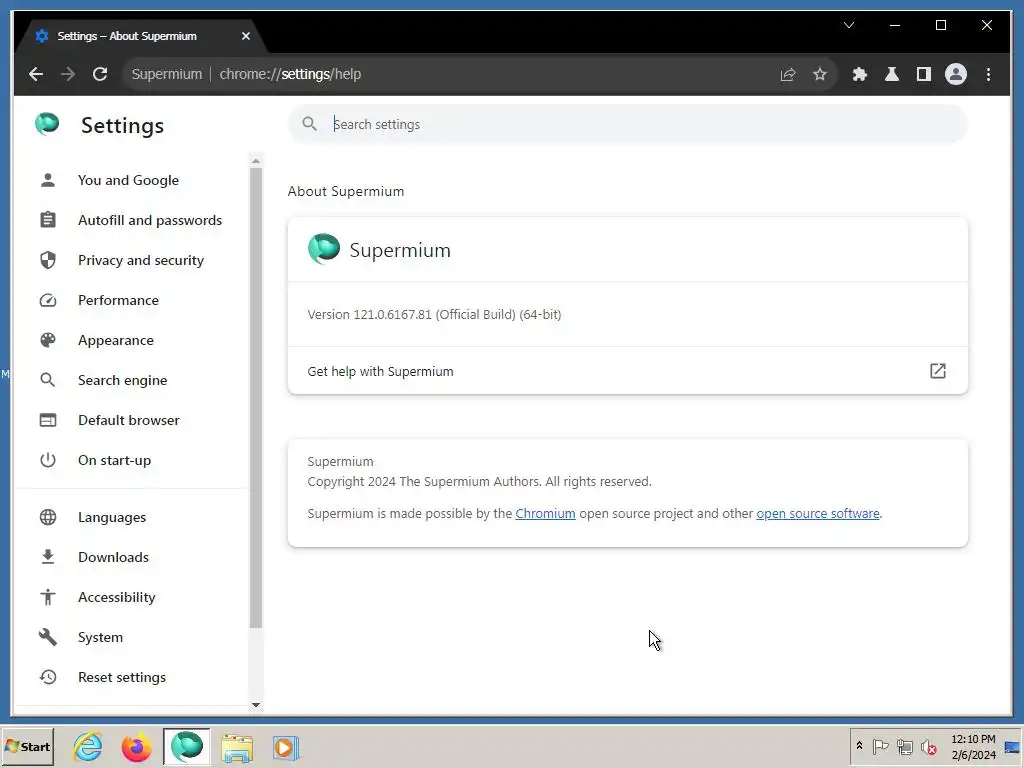Click the sidebar scrollbar thumb
Viewport: 1024px width, 768px height.
click(x=256, y=397)
